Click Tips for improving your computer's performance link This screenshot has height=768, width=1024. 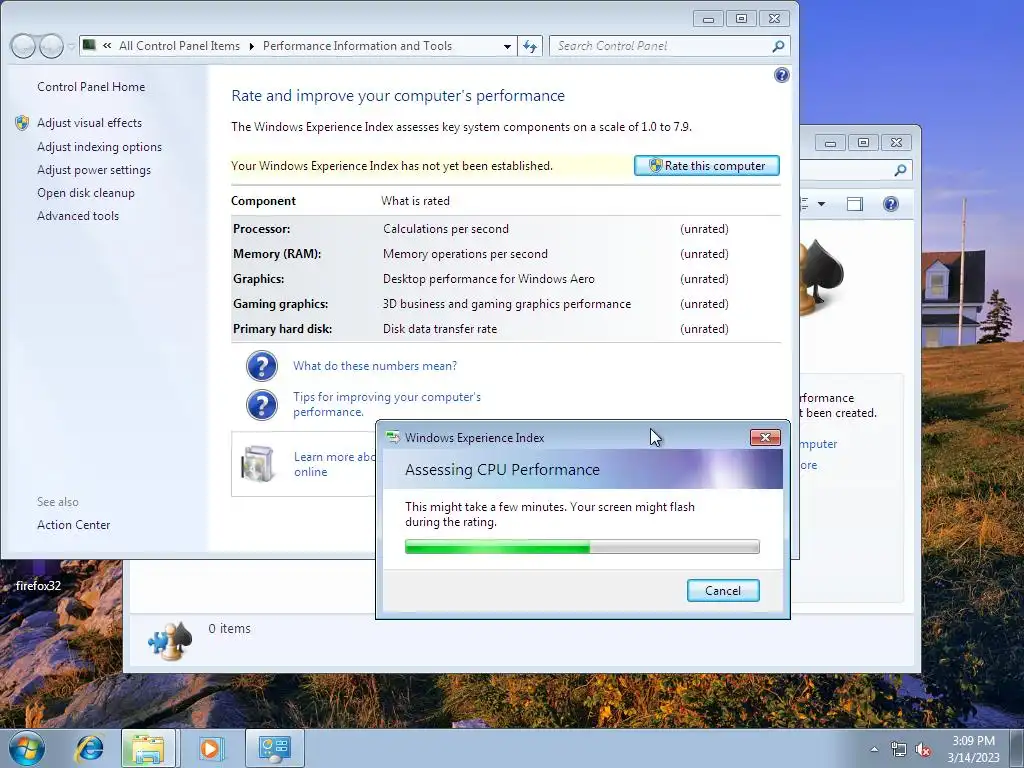387,404
